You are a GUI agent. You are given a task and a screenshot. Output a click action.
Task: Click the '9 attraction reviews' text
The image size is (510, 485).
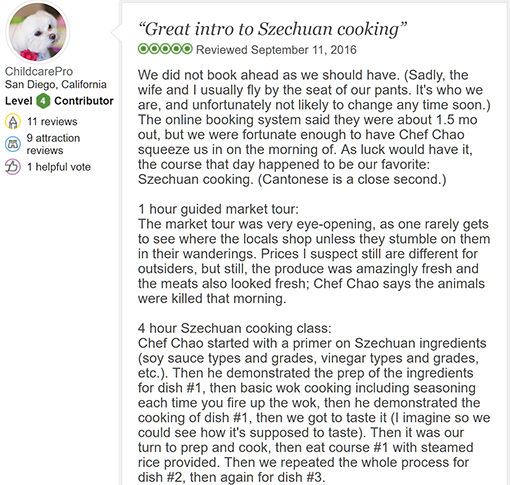tap(53, 144)
